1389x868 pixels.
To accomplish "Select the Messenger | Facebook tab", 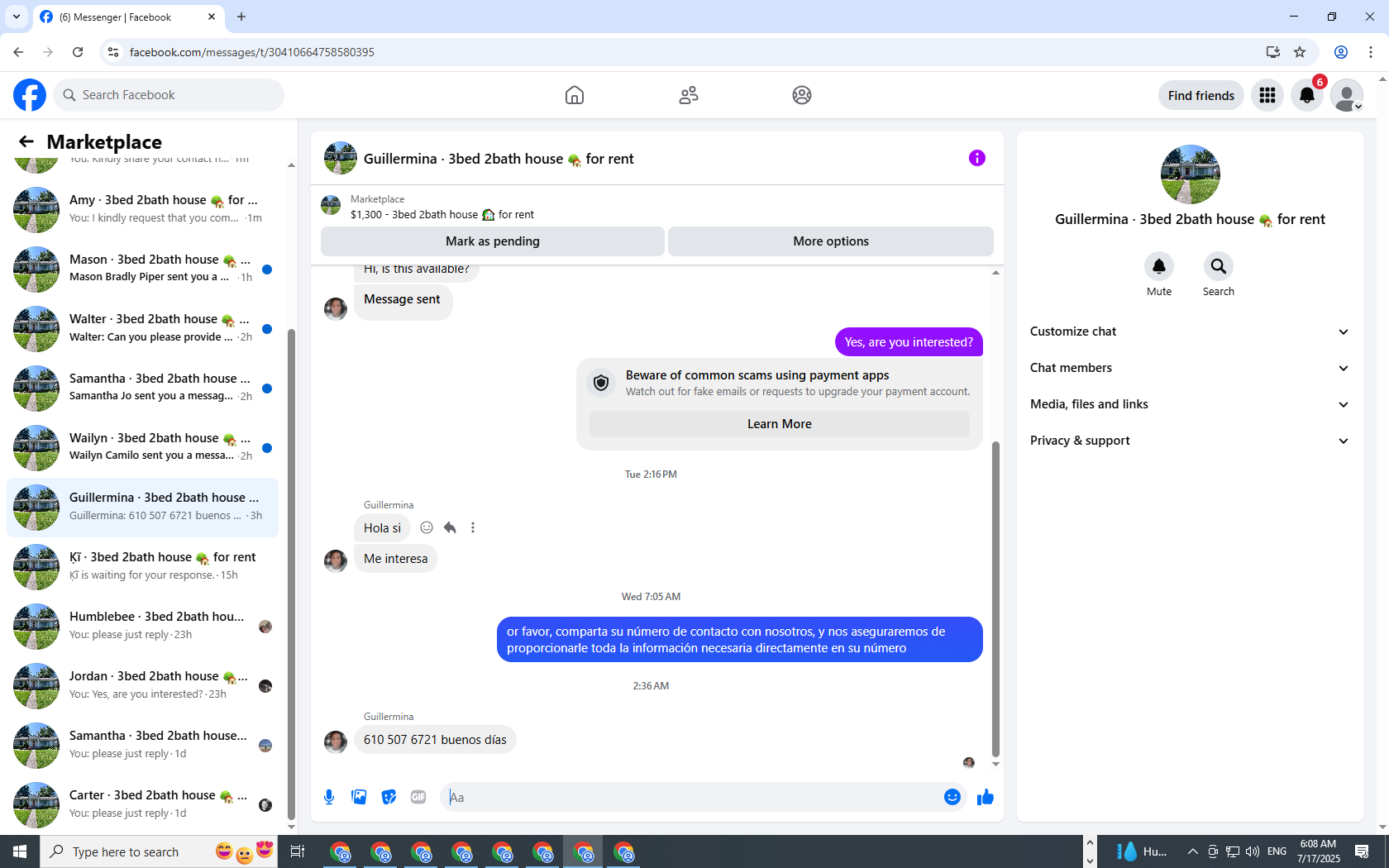I will 128,17.
